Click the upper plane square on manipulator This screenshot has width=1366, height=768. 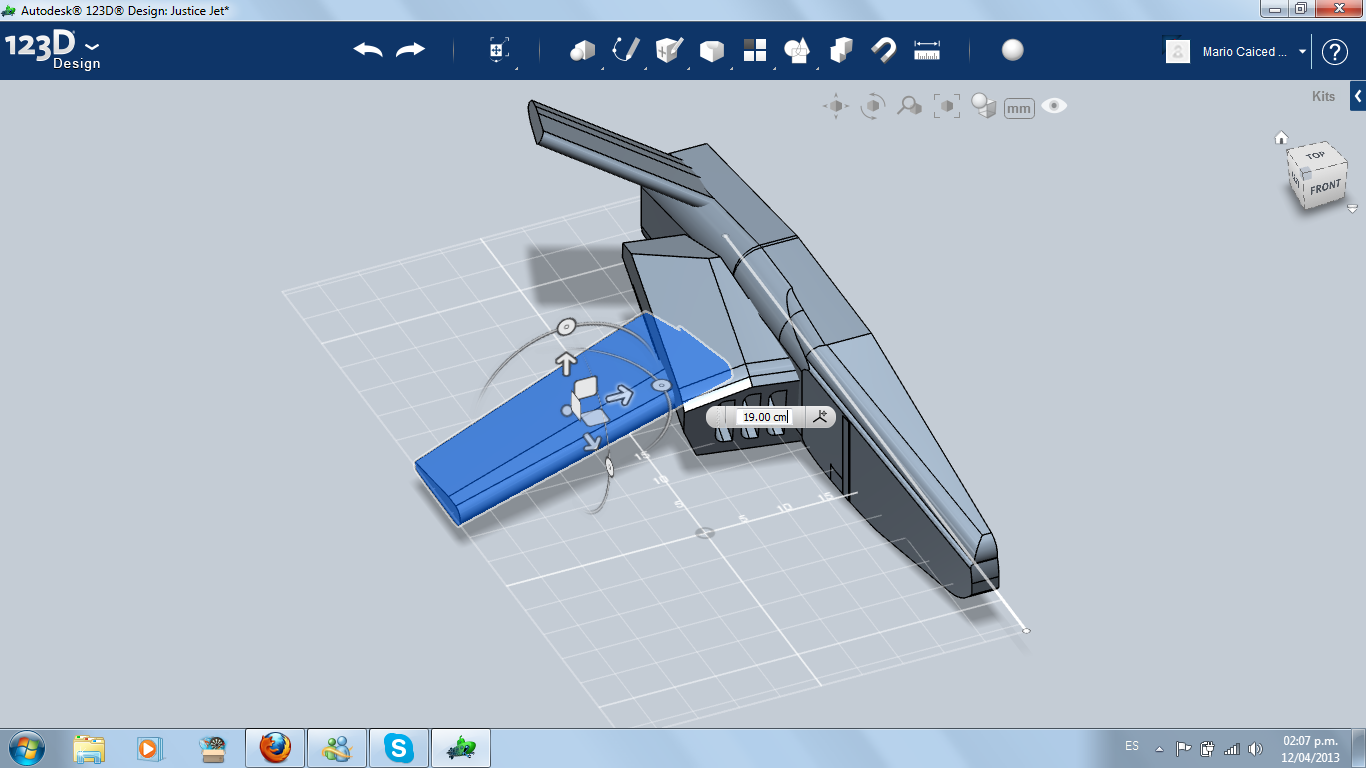coord(586,388)
